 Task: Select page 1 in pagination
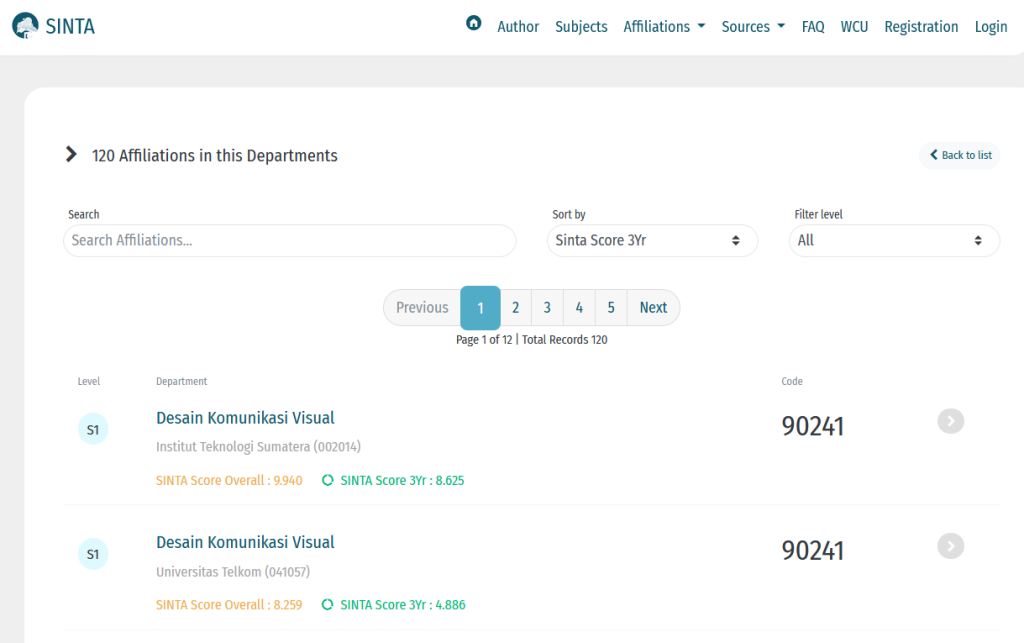(480, 307)
